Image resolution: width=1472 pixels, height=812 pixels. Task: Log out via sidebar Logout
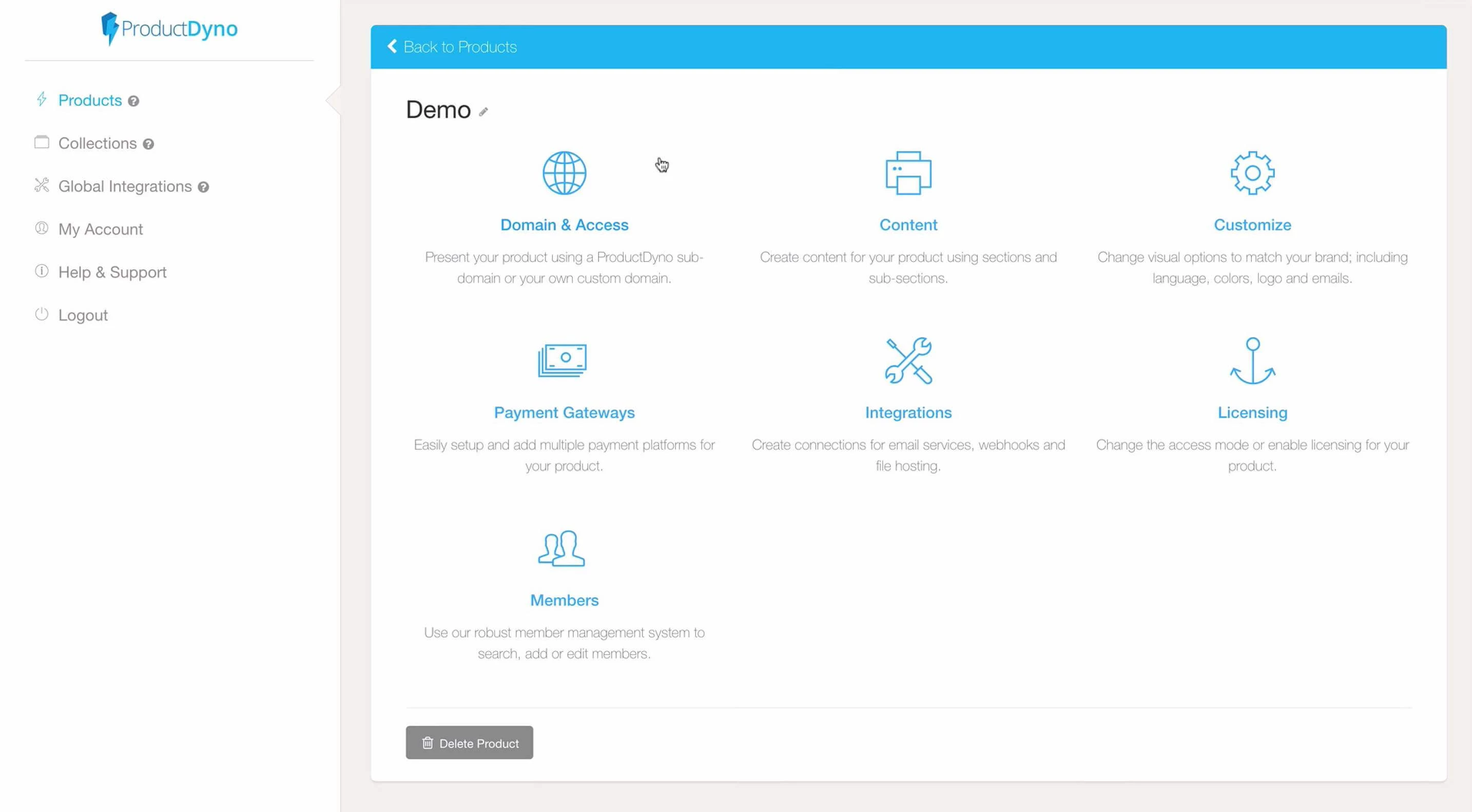point(83,315)
